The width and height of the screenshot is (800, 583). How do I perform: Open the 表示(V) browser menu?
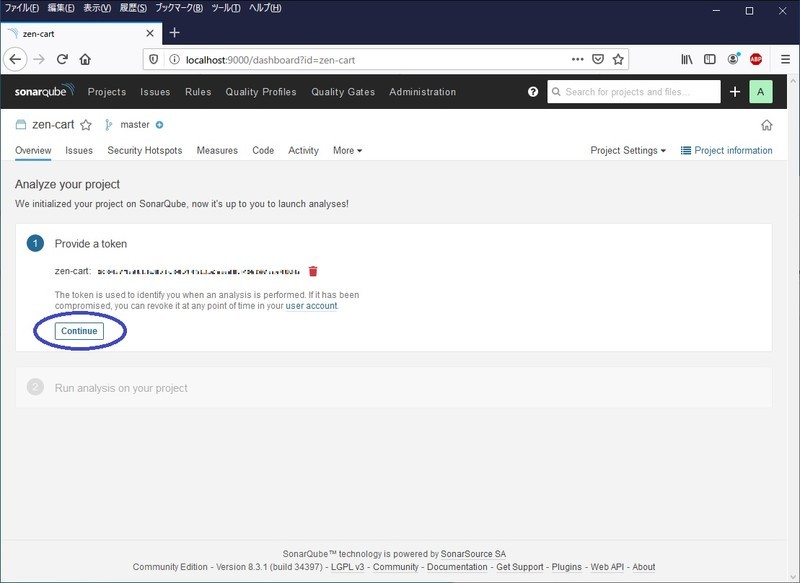click(97, 8)
